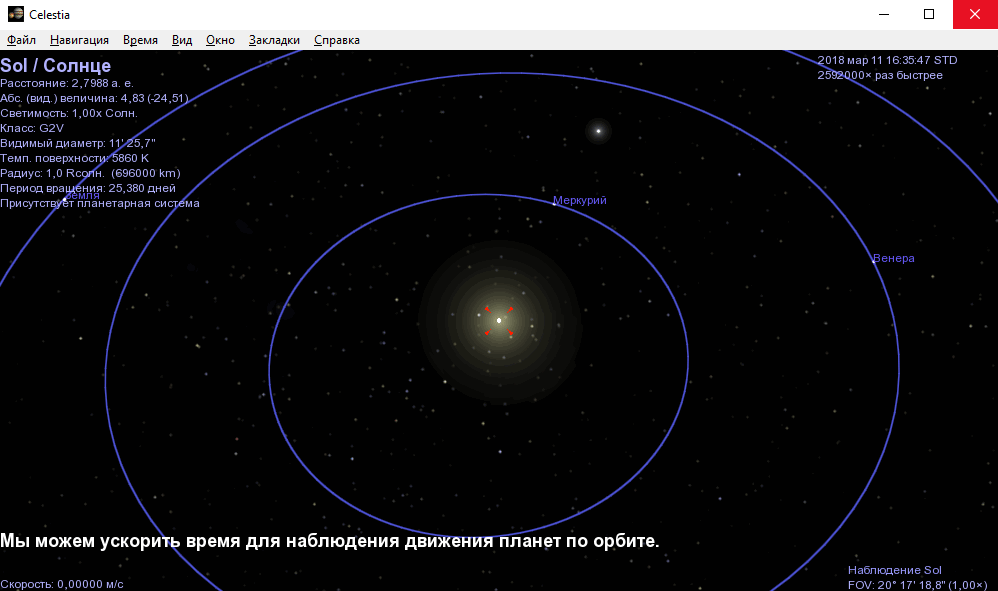The width and height of the screenshot is (998, 591).
Task: Click the Sol / Солнце heading text
Action: tap(56, 66)
